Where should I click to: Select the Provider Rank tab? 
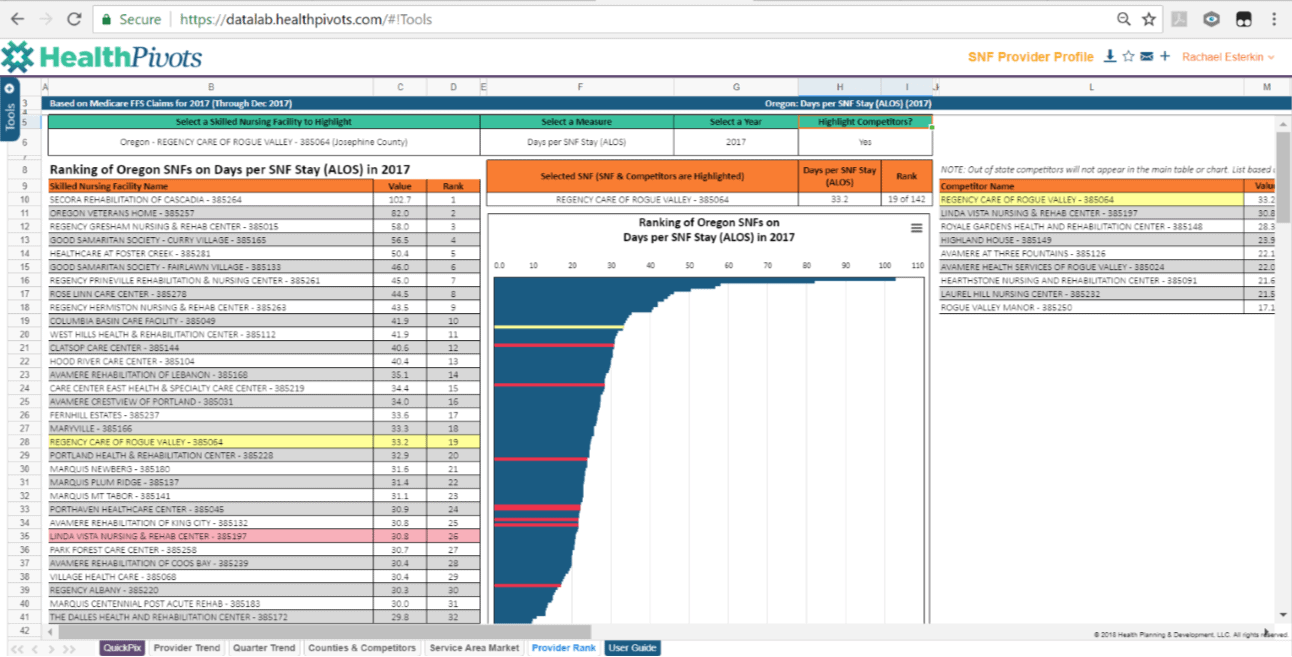(563, 648)
